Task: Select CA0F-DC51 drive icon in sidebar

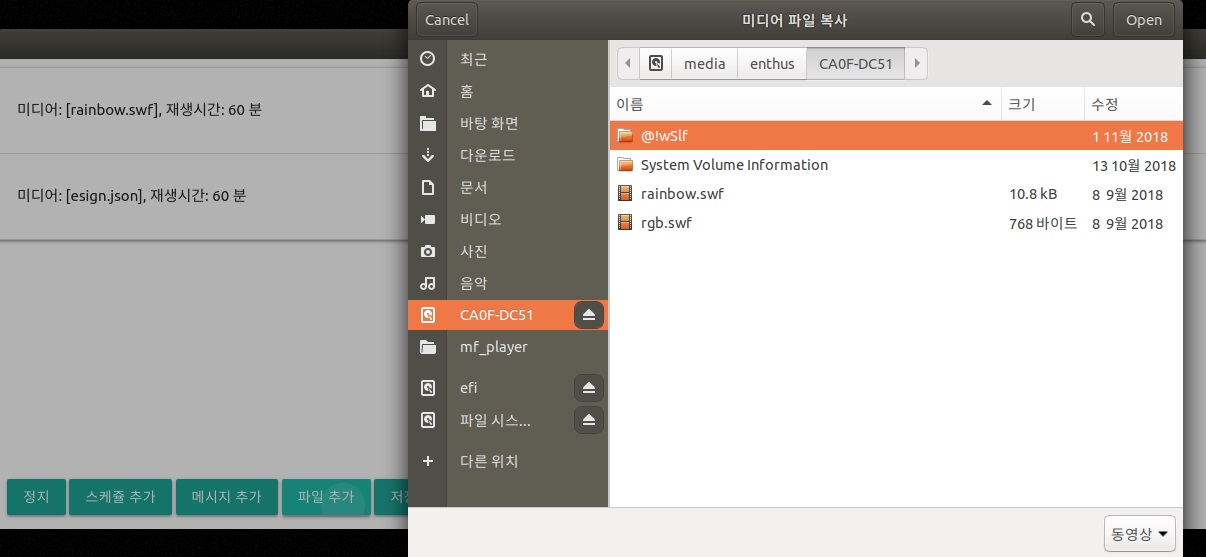Action: click(428, 315)
